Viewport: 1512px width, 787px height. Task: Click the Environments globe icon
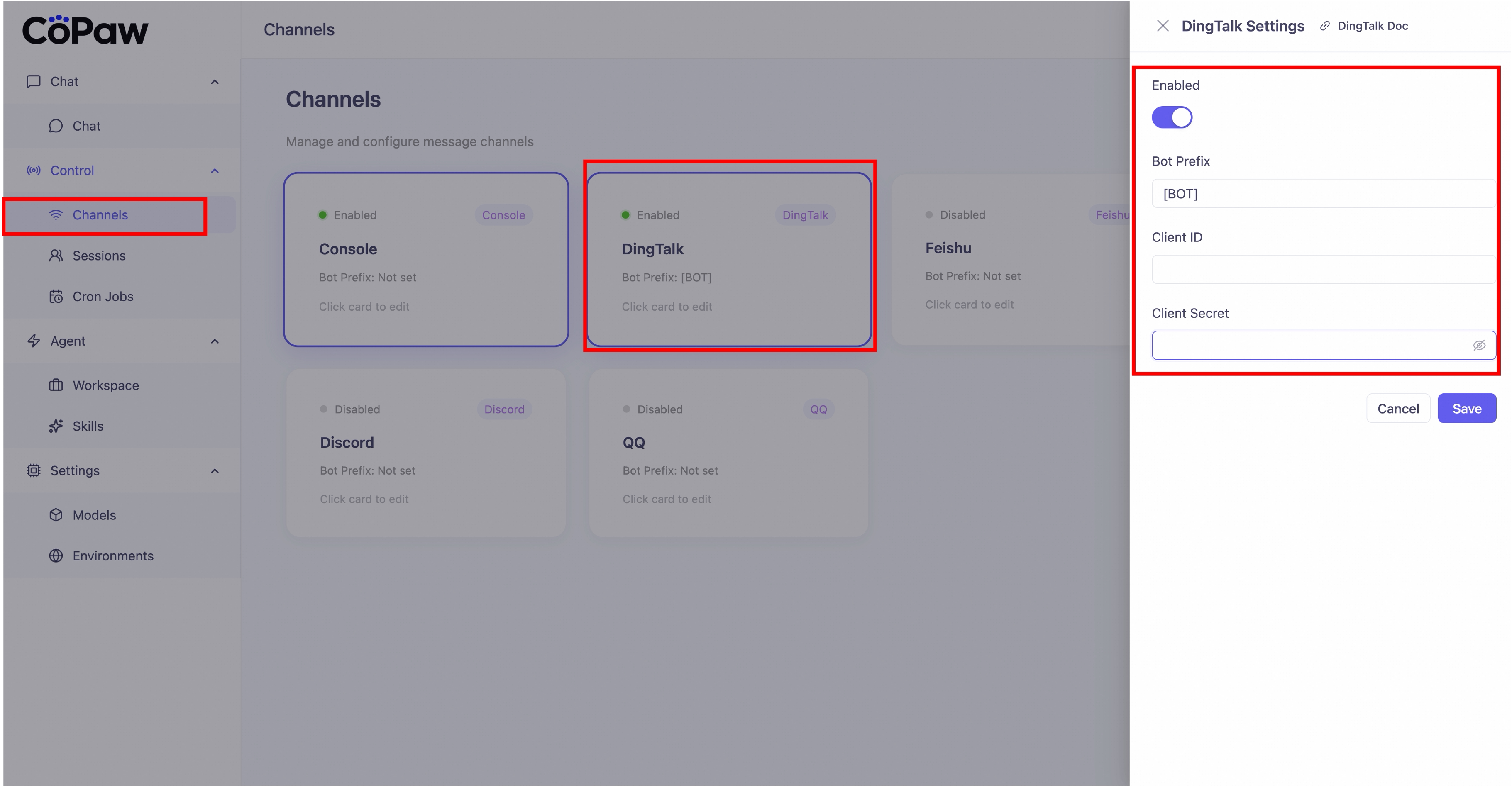pos(56,556)
